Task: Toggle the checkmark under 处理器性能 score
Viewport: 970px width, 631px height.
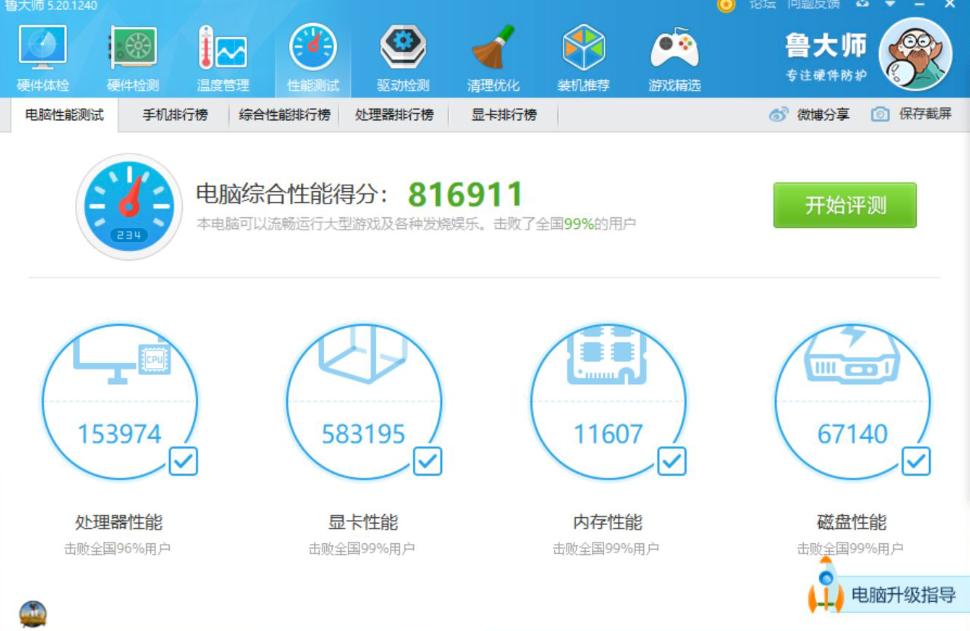Action: point(184,462)
